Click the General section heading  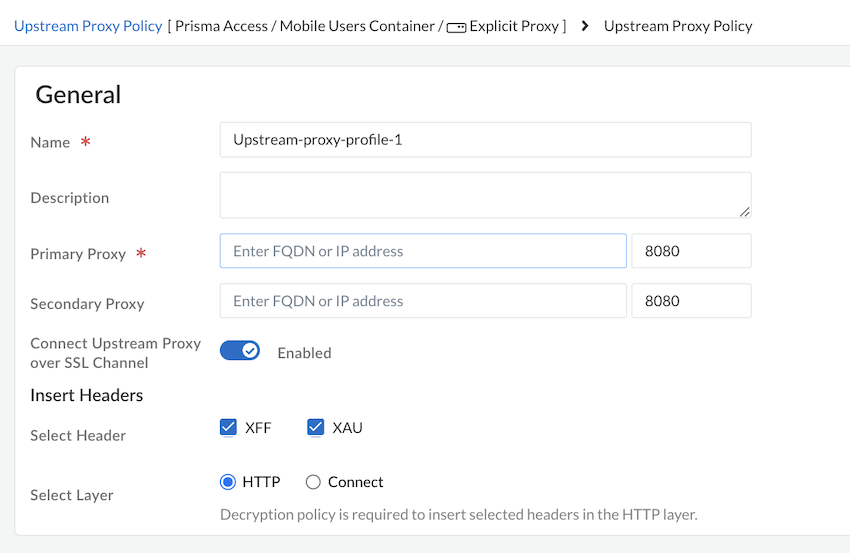pos(78,95)
